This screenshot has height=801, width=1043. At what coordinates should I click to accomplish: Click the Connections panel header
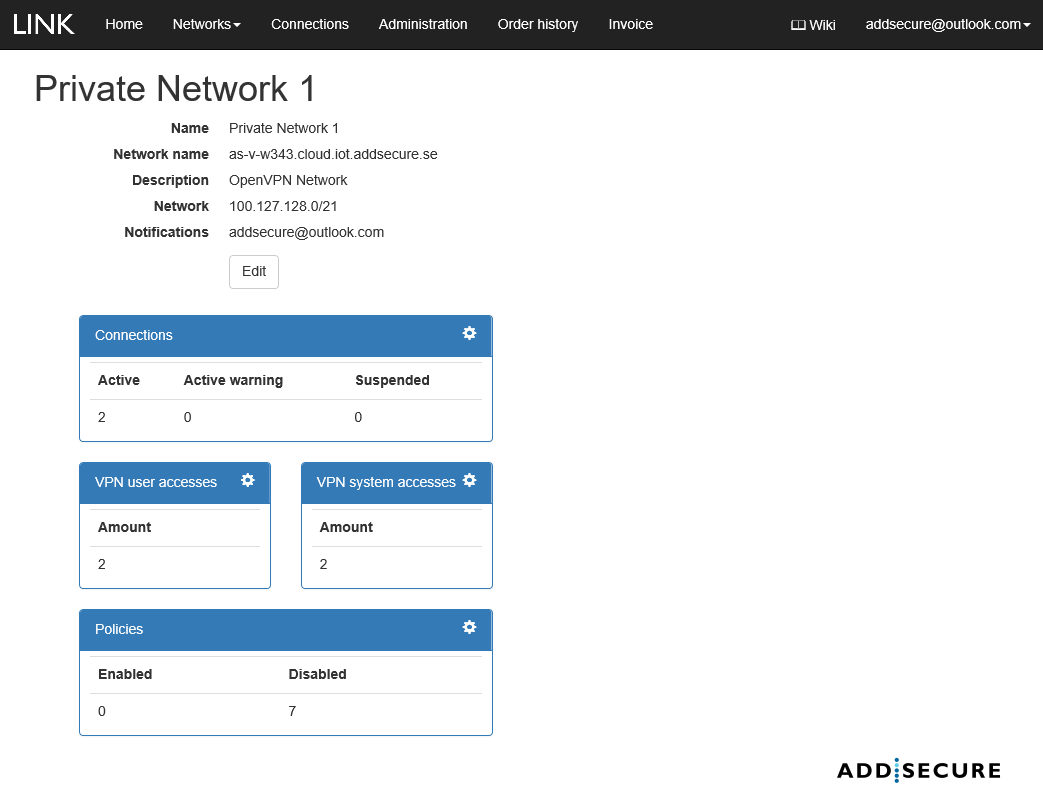click(x=134, y=335)
